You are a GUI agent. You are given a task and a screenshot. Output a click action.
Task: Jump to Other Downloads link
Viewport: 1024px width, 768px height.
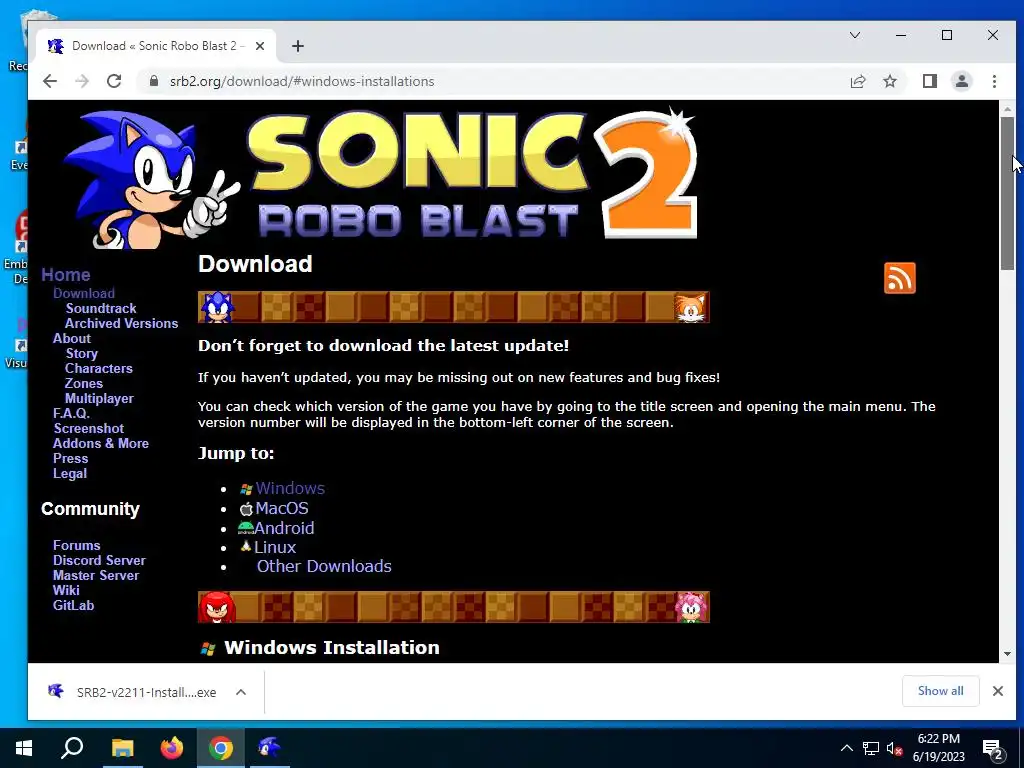(324, 566)
